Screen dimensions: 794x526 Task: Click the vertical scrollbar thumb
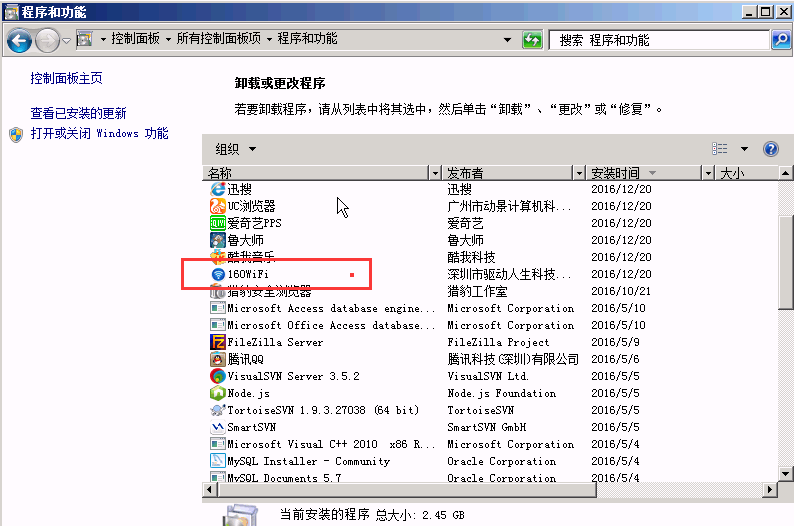(x=785, y=262)
